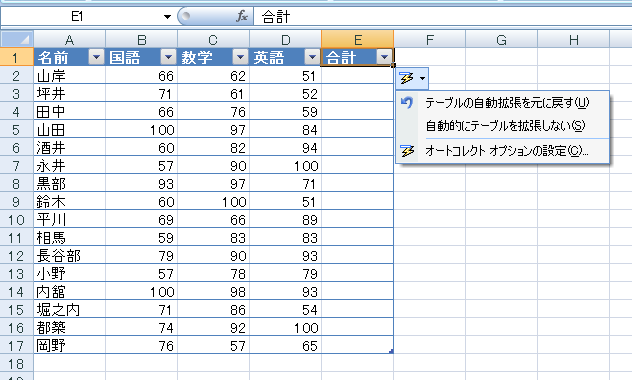Click the cell with name 内舘

[x=69, y=291]
